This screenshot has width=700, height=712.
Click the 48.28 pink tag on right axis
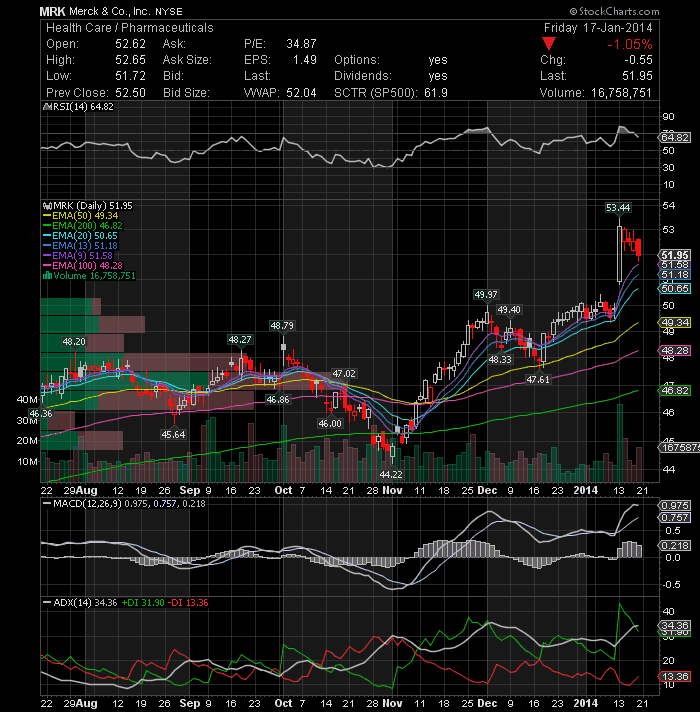click(x=674, y=351)
